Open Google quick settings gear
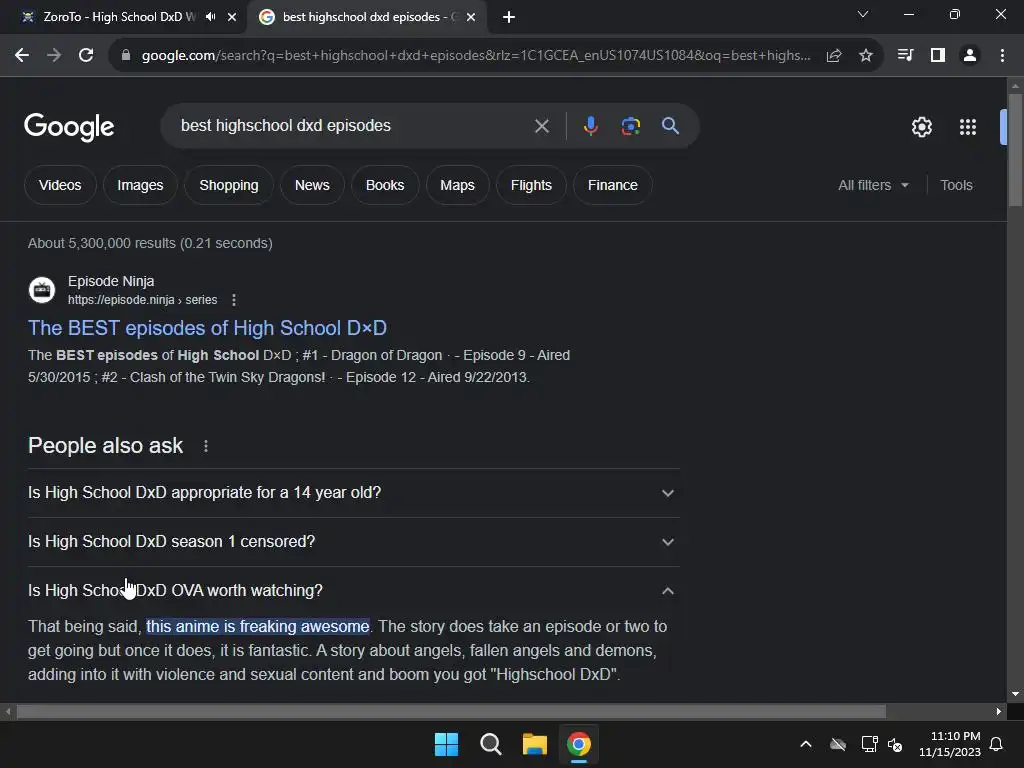 (x=921, y=127)
